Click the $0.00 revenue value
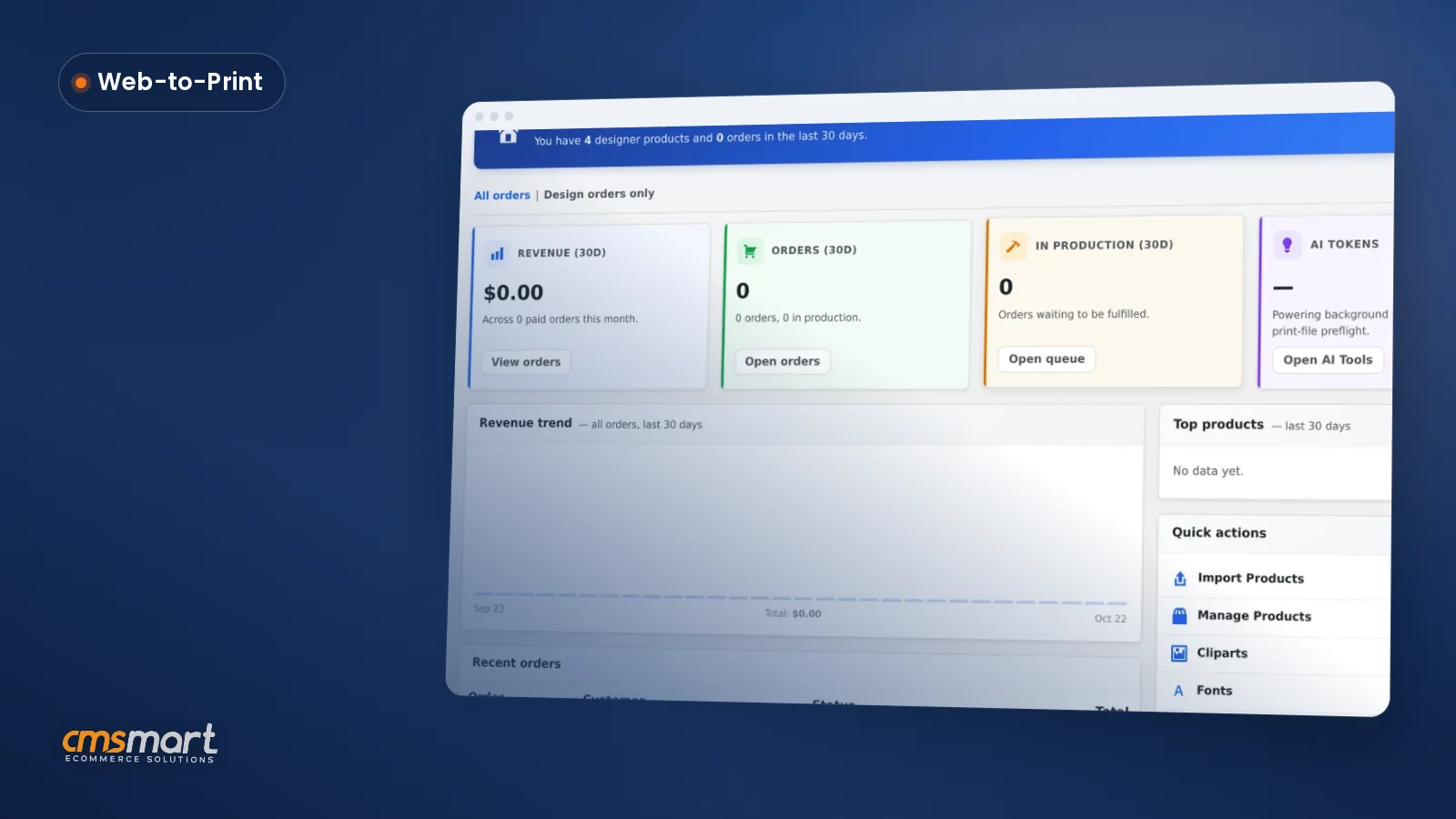This screenshot has width=1456, height=819. coord(513,293)
